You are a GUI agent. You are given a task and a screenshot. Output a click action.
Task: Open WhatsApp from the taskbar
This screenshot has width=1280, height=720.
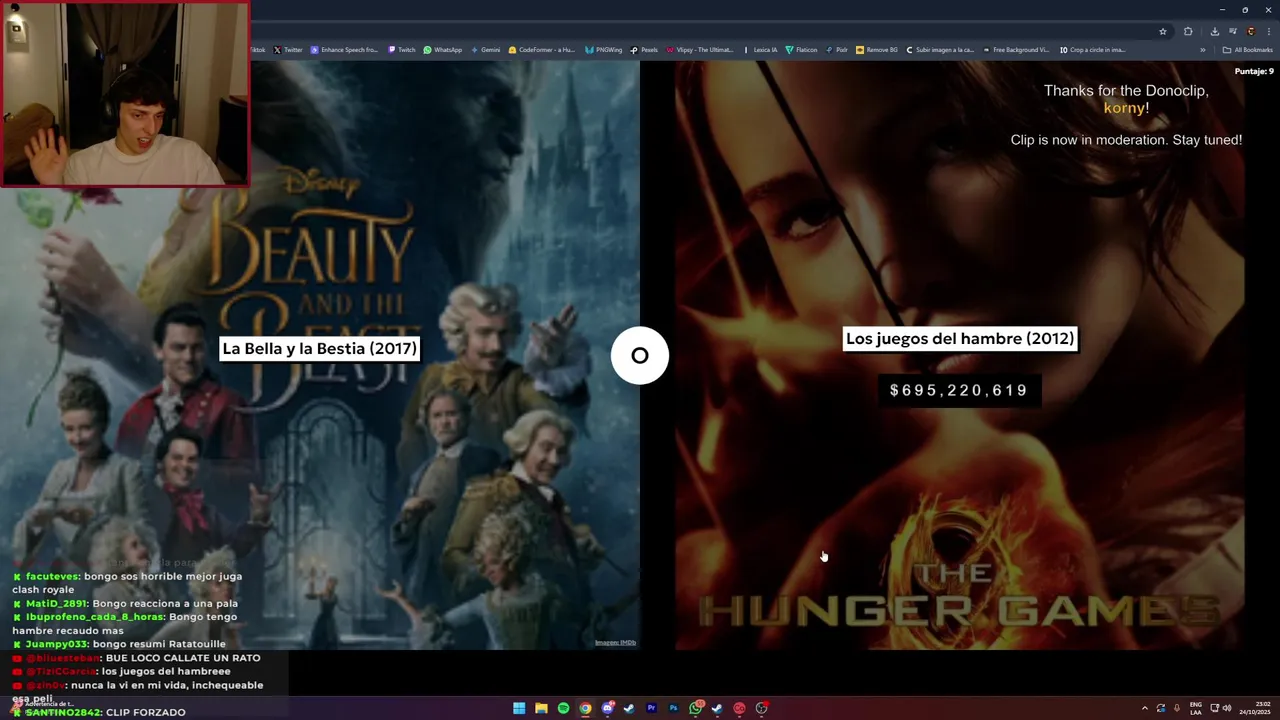pos(695,708)
